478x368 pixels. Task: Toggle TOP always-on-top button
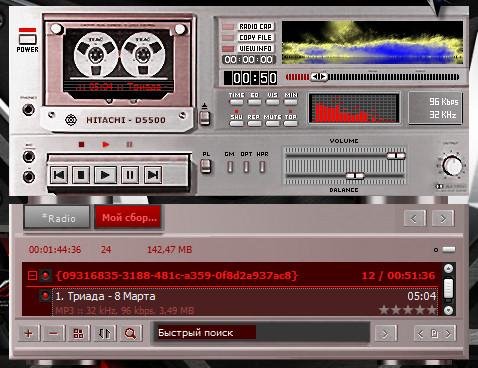pos(291,123)
